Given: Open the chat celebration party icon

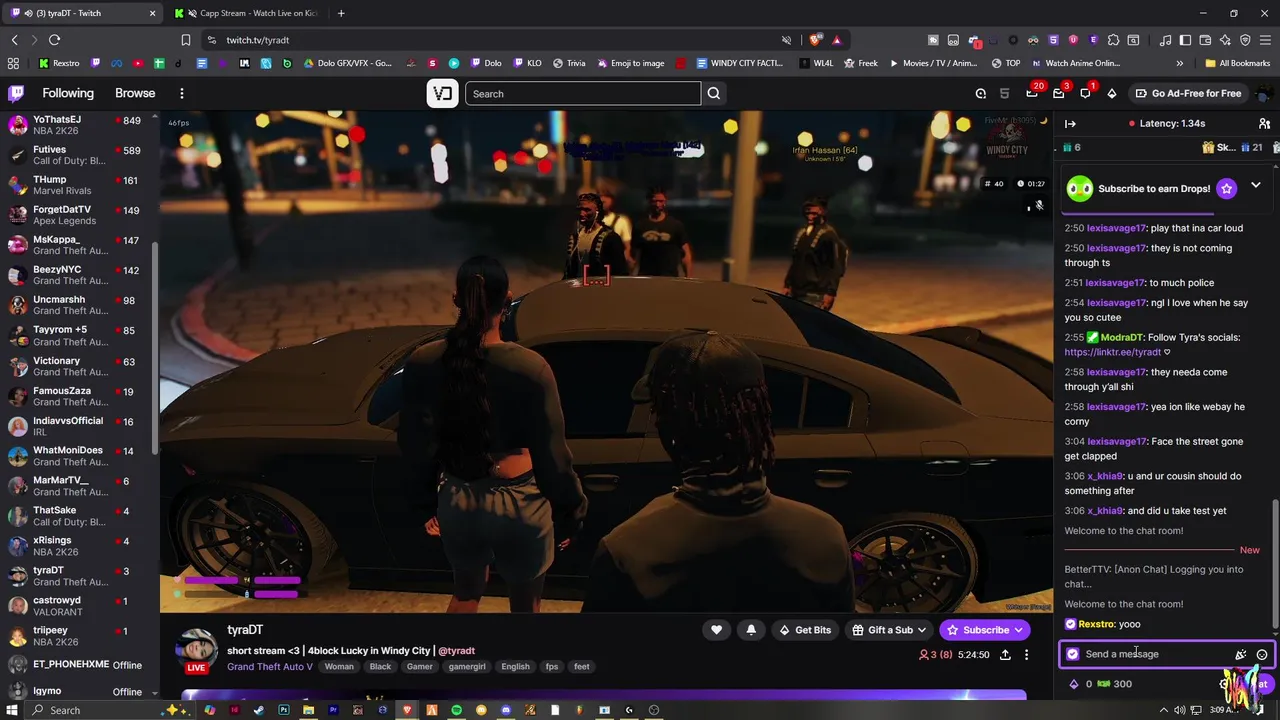Looking at the screenshot, I should [1241, 655].
